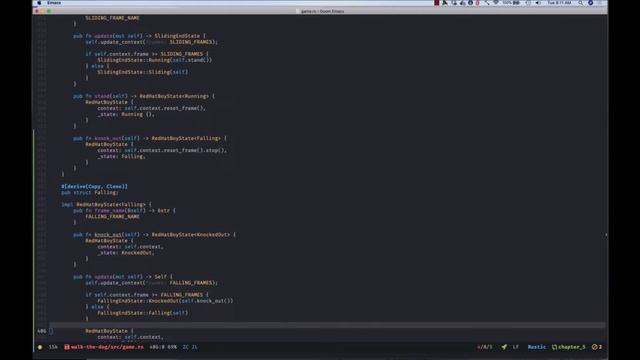Screen dimensions: 640x360
Task: Click the battery status in the menu bar
Action: [x=511, y=3]
